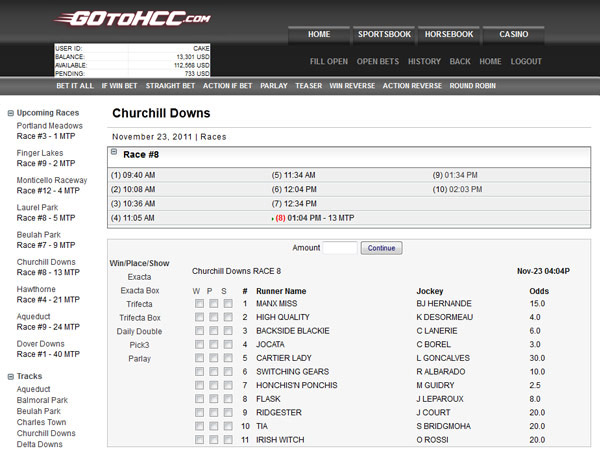The width and height of the screenshot is (600, 450).
Task: Select ROUND ROBIN menu item
Action: [x=473, y=86]
